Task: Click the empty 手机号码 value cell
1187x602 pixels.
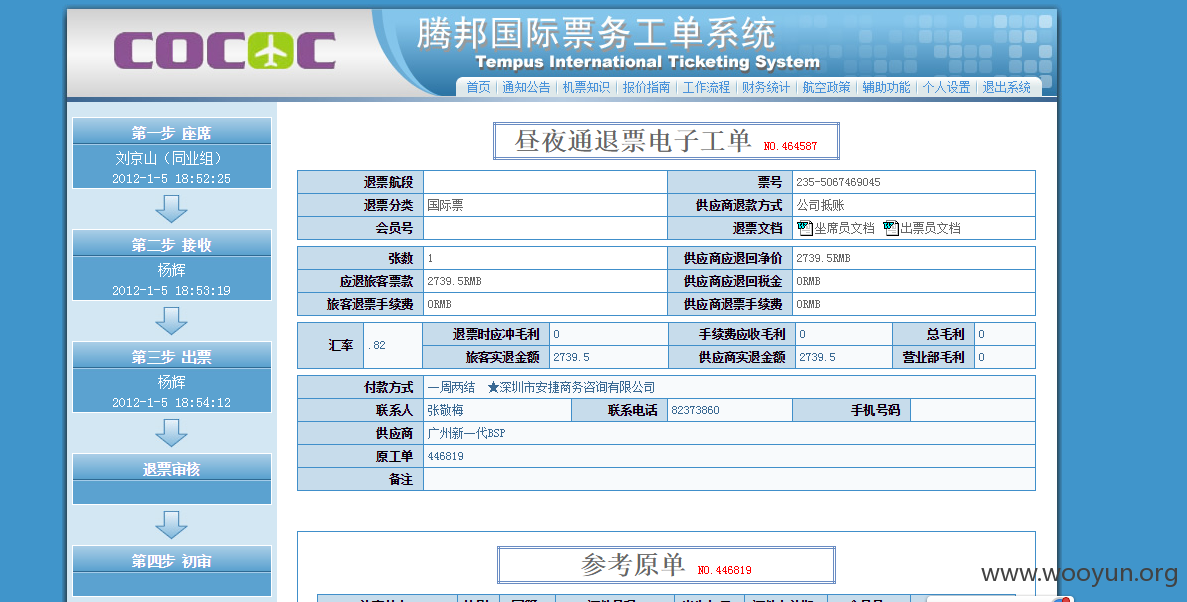Action: point(973,410)
